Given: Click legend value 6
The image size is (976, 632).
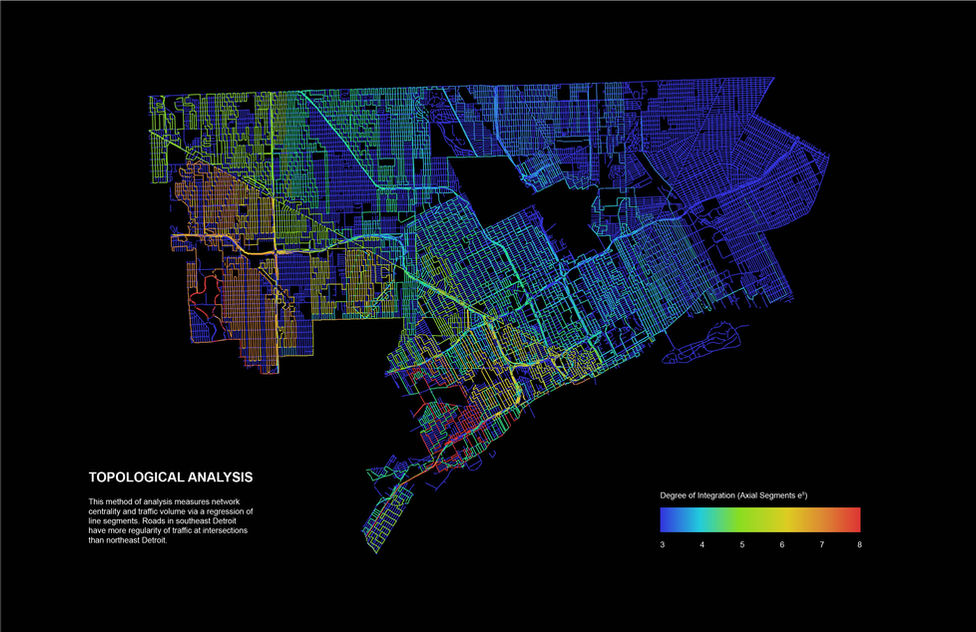Looking at the screenshot, I should pyautogui.click(x=782, y=544).
